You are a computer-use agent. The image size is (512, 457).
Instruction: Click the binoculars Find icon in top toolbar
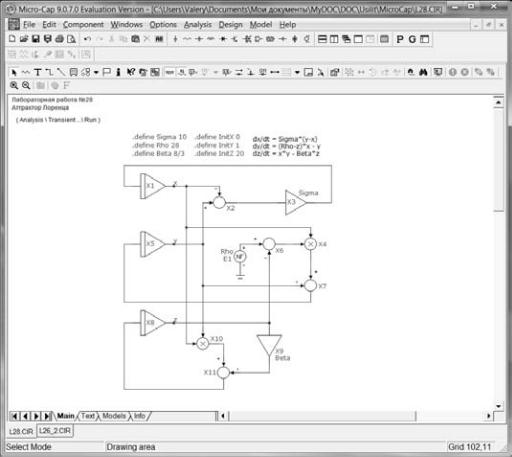(x=159, y=39)
